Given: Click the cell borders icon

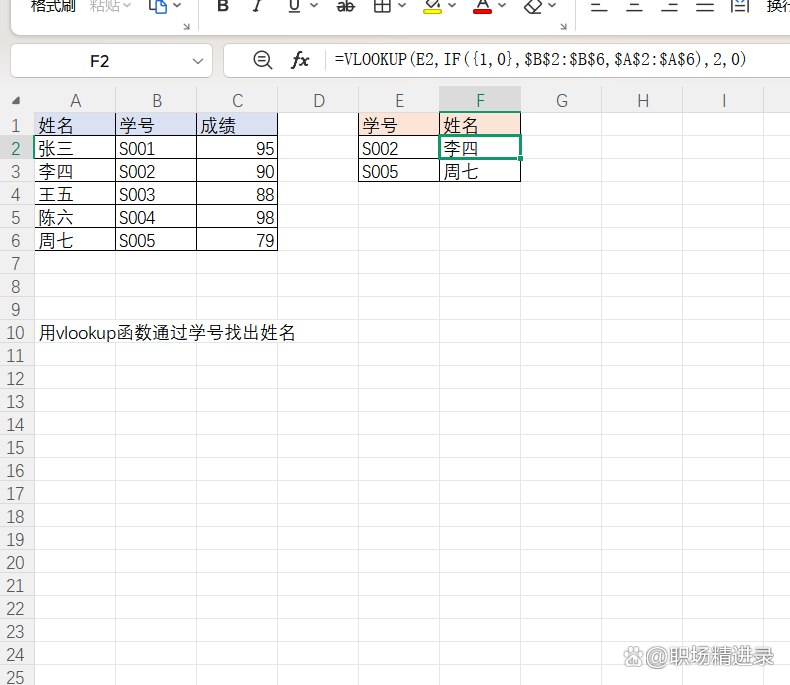Looking at the screenshot, I should pos(382,6).
